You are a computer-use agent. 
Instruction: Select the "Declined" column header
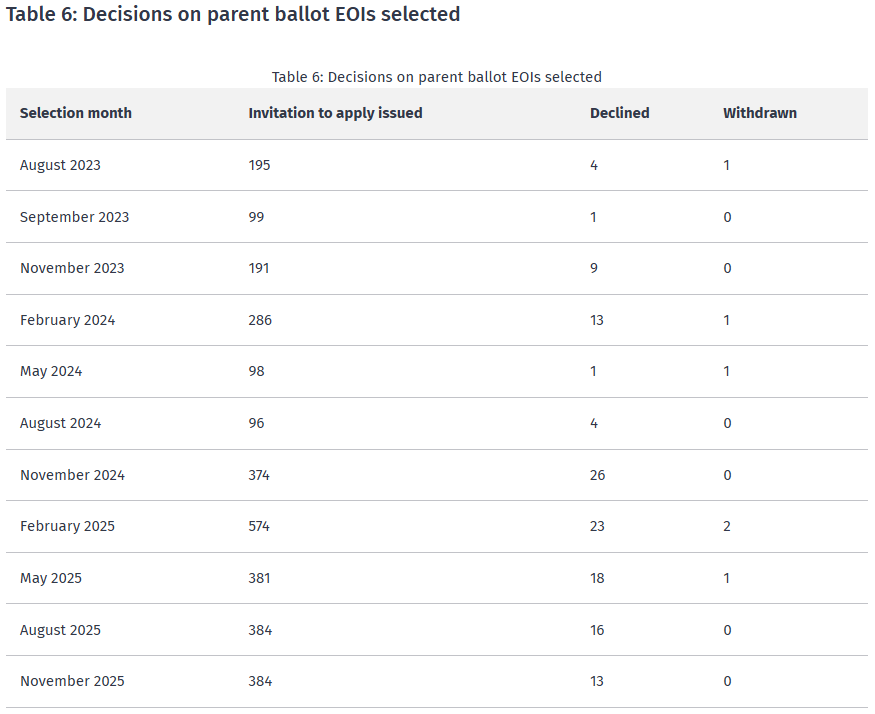coord(619,113)
